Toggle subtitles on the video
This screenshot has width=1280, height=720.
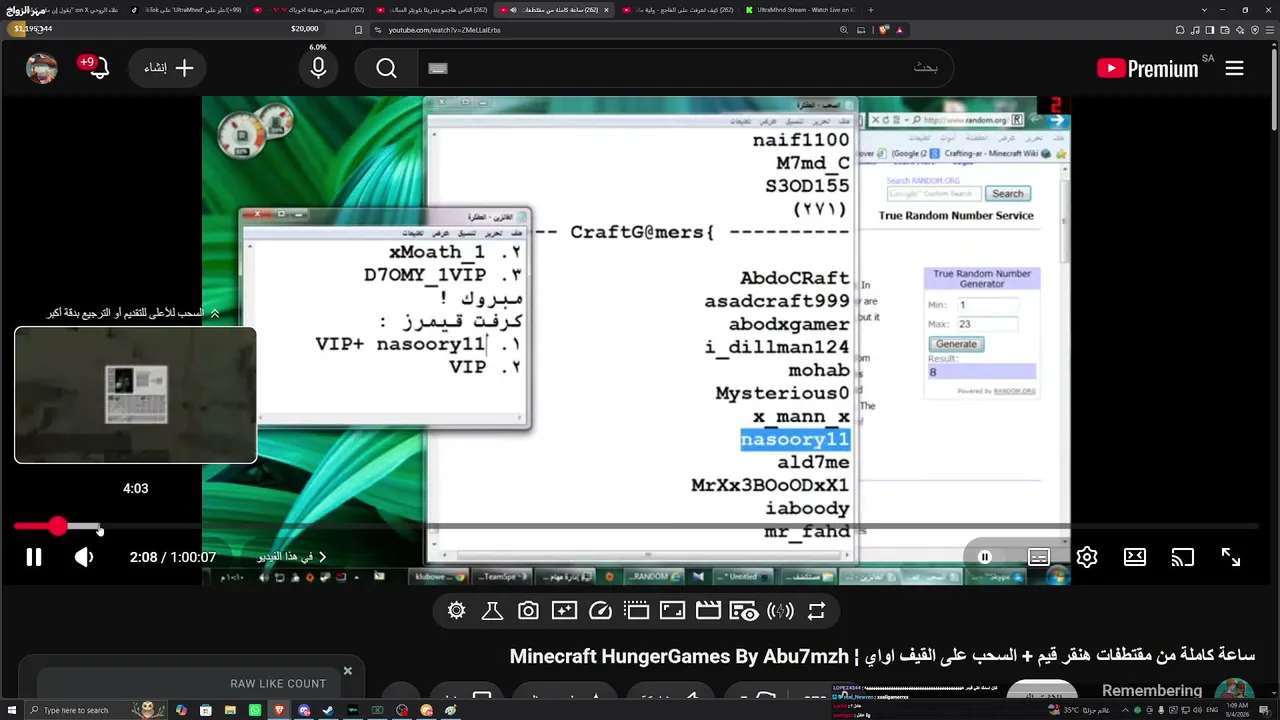(x=1039, y=557)
